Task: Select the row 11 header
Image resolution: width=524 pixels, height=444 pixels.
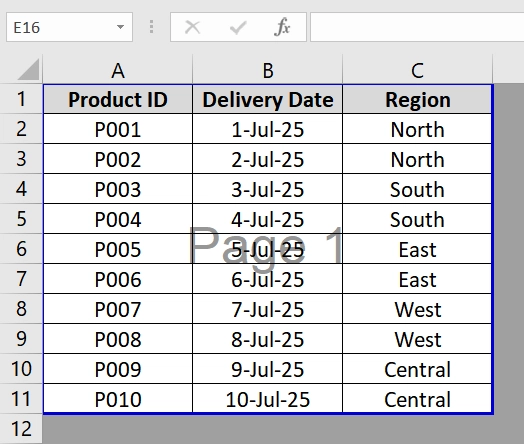Action: [21, 399]
